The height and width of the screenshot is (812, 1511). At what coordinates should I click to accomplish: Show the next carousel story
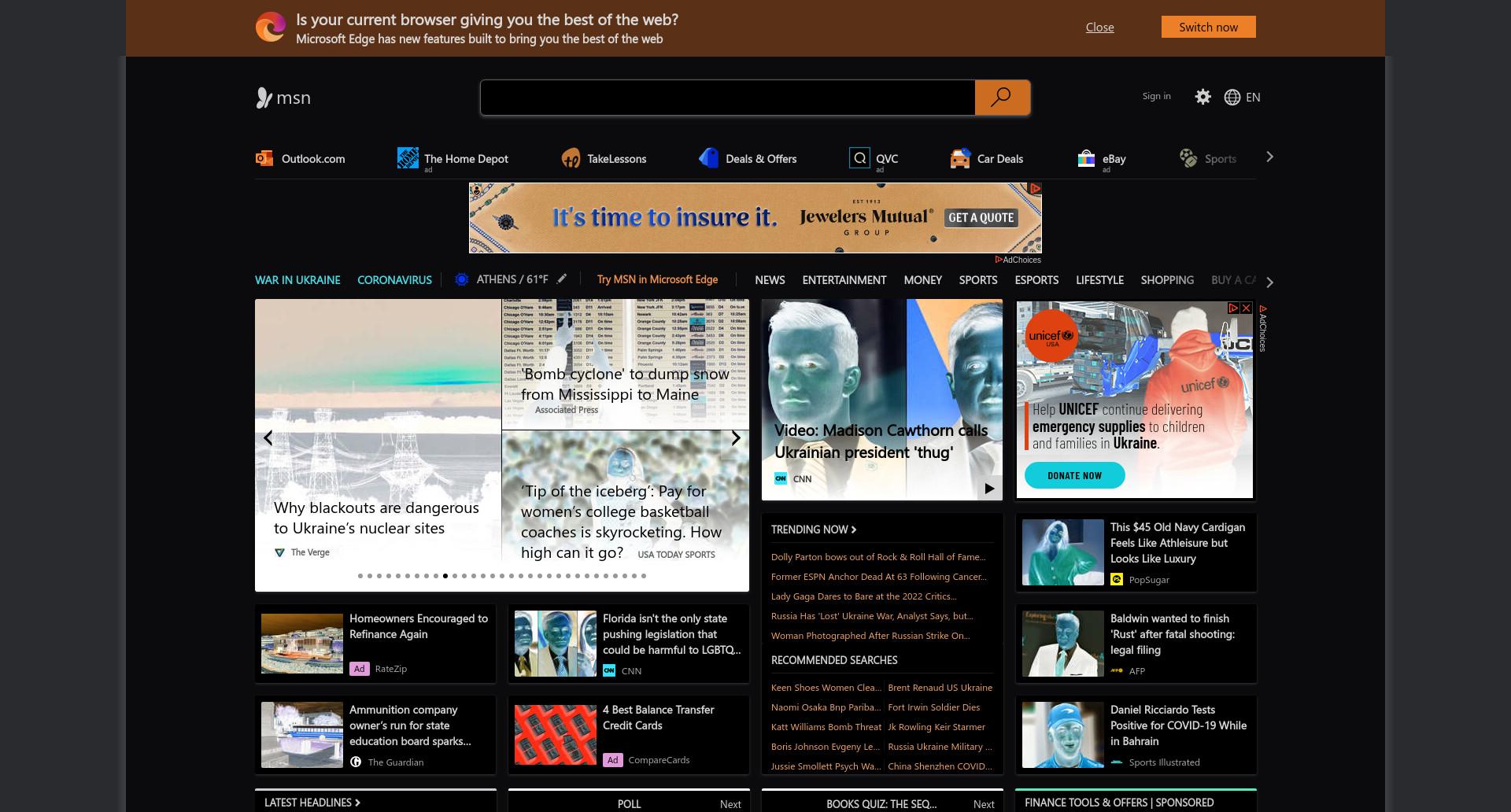[x=735, y=438]
